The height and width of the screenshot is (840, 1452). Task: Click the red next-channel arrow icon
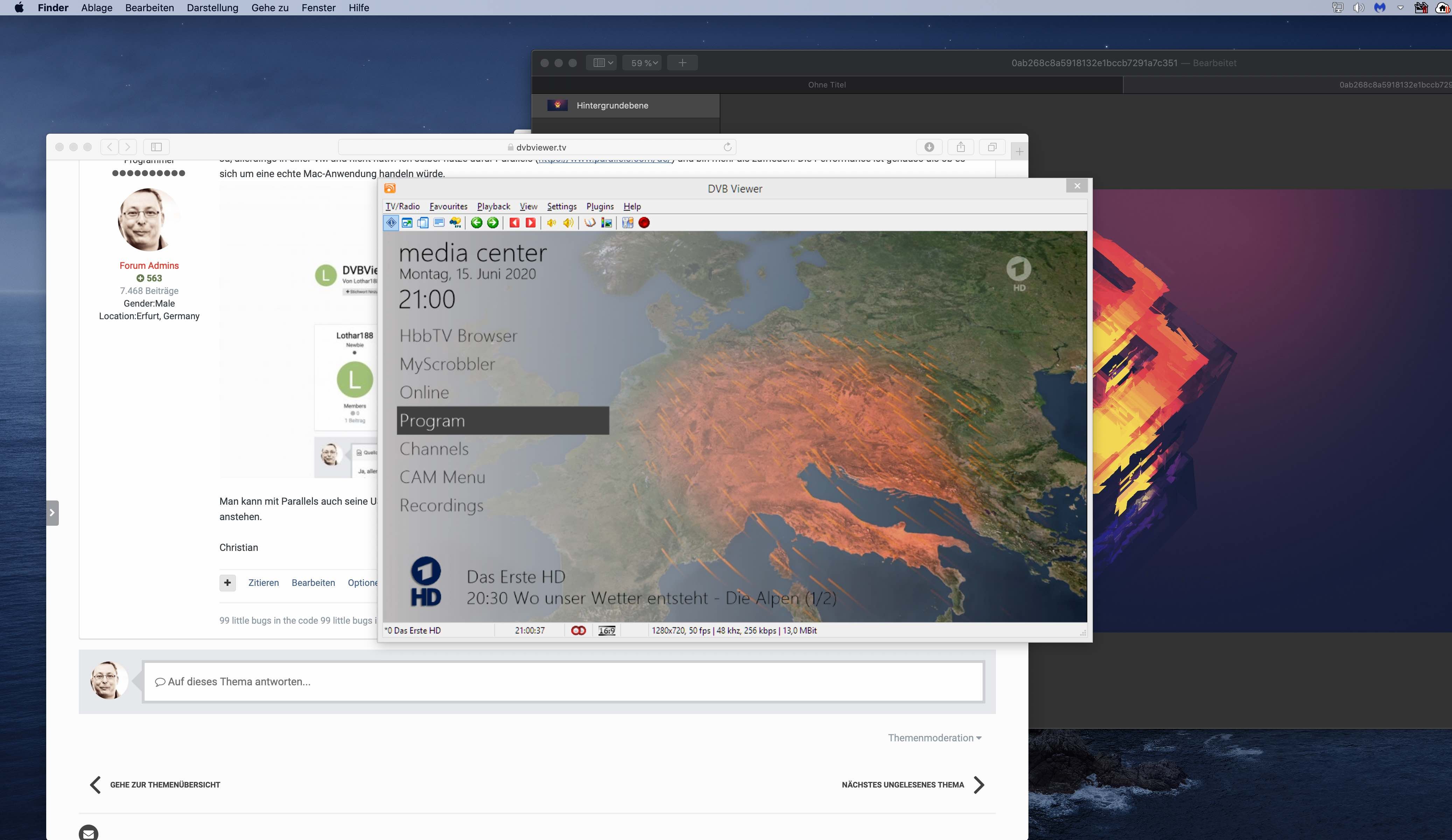pos(531,223)
